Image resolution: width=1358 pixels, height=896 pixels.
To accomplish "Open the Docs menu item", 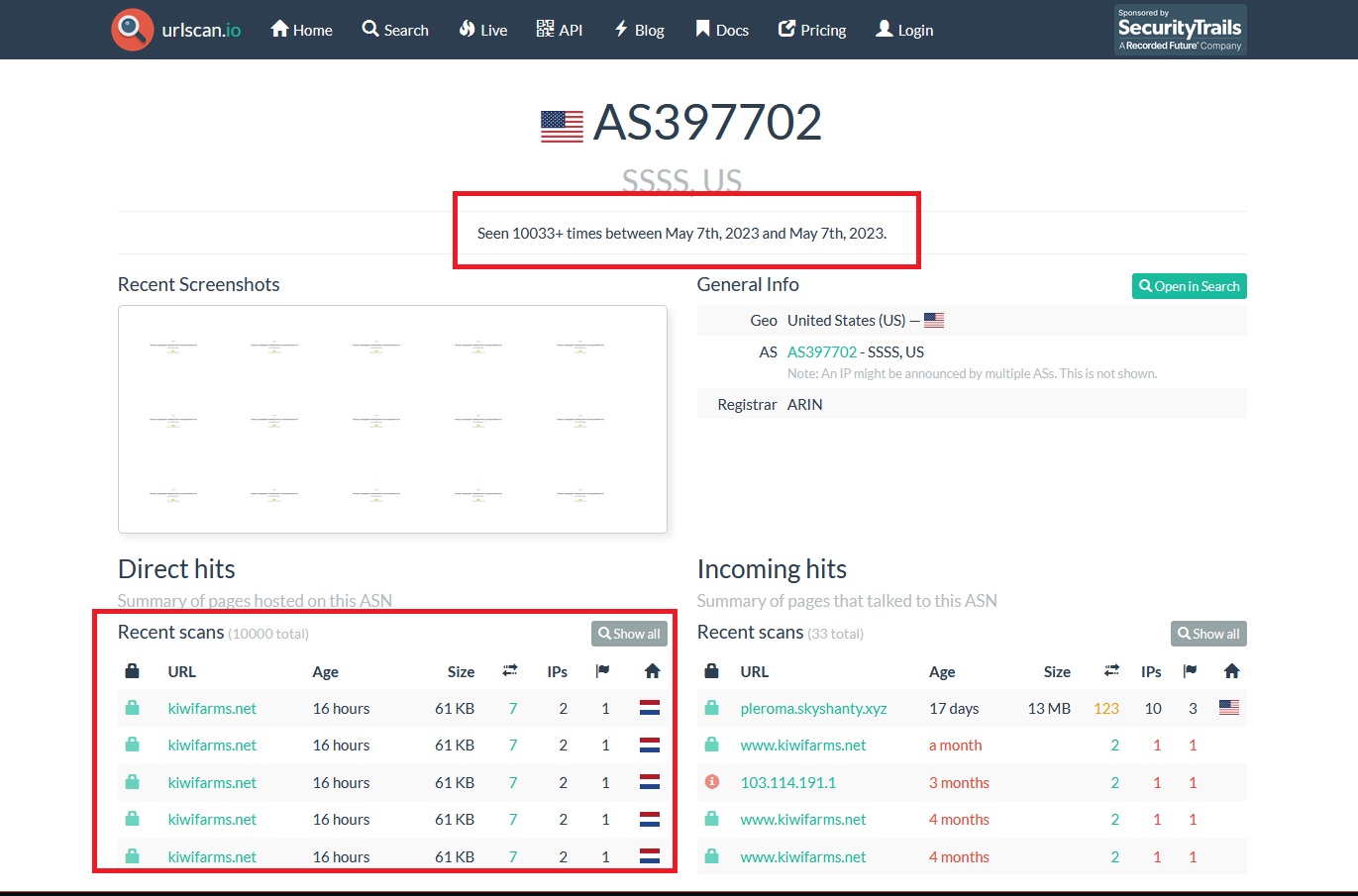I will click(722, 30).
